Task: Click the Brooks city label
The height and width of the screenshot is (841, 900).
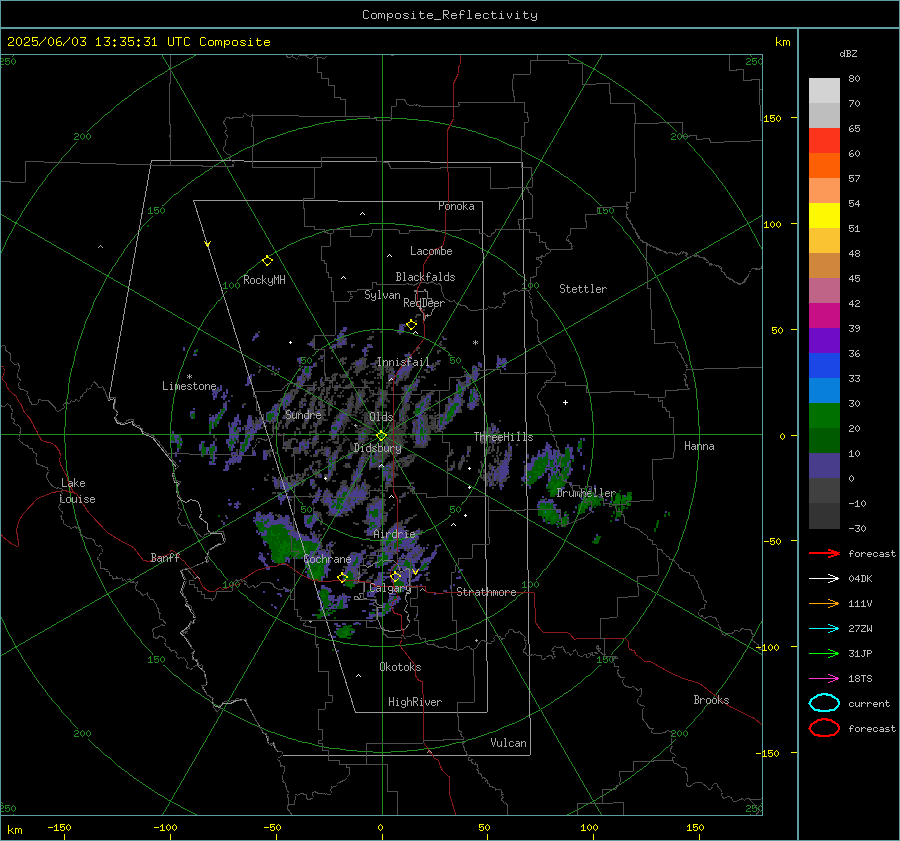Action: [711, 700]
